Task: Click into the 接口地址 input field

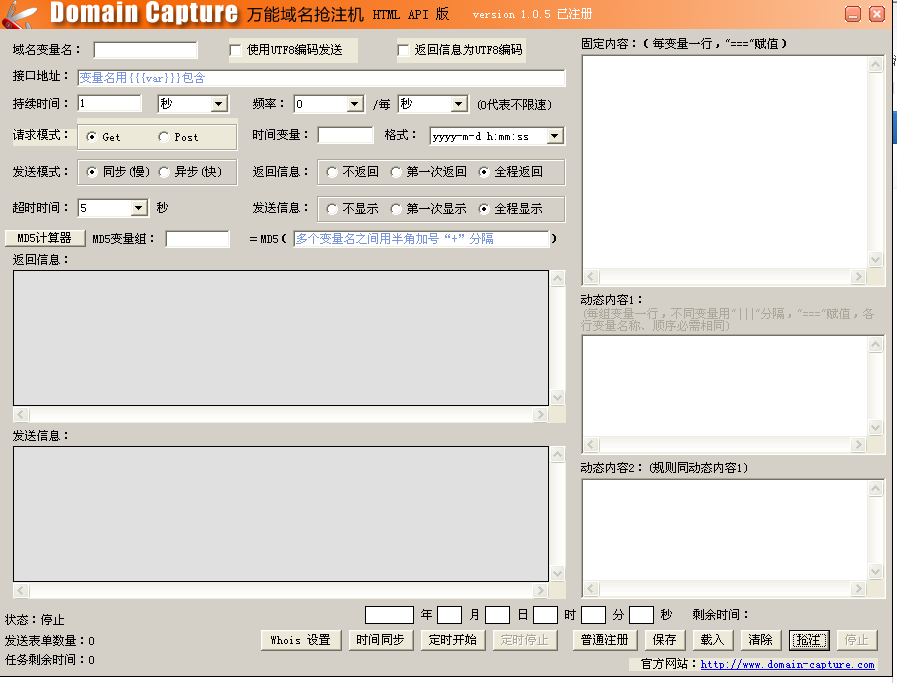Action: [320, 77]
